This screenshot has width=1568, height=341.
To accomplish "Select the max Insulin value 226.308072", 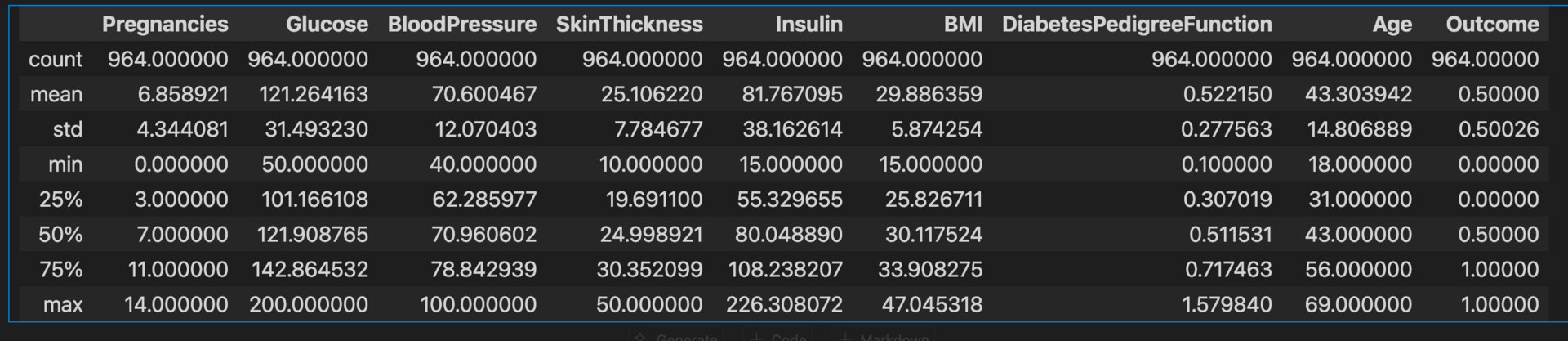I will [784, 305].
